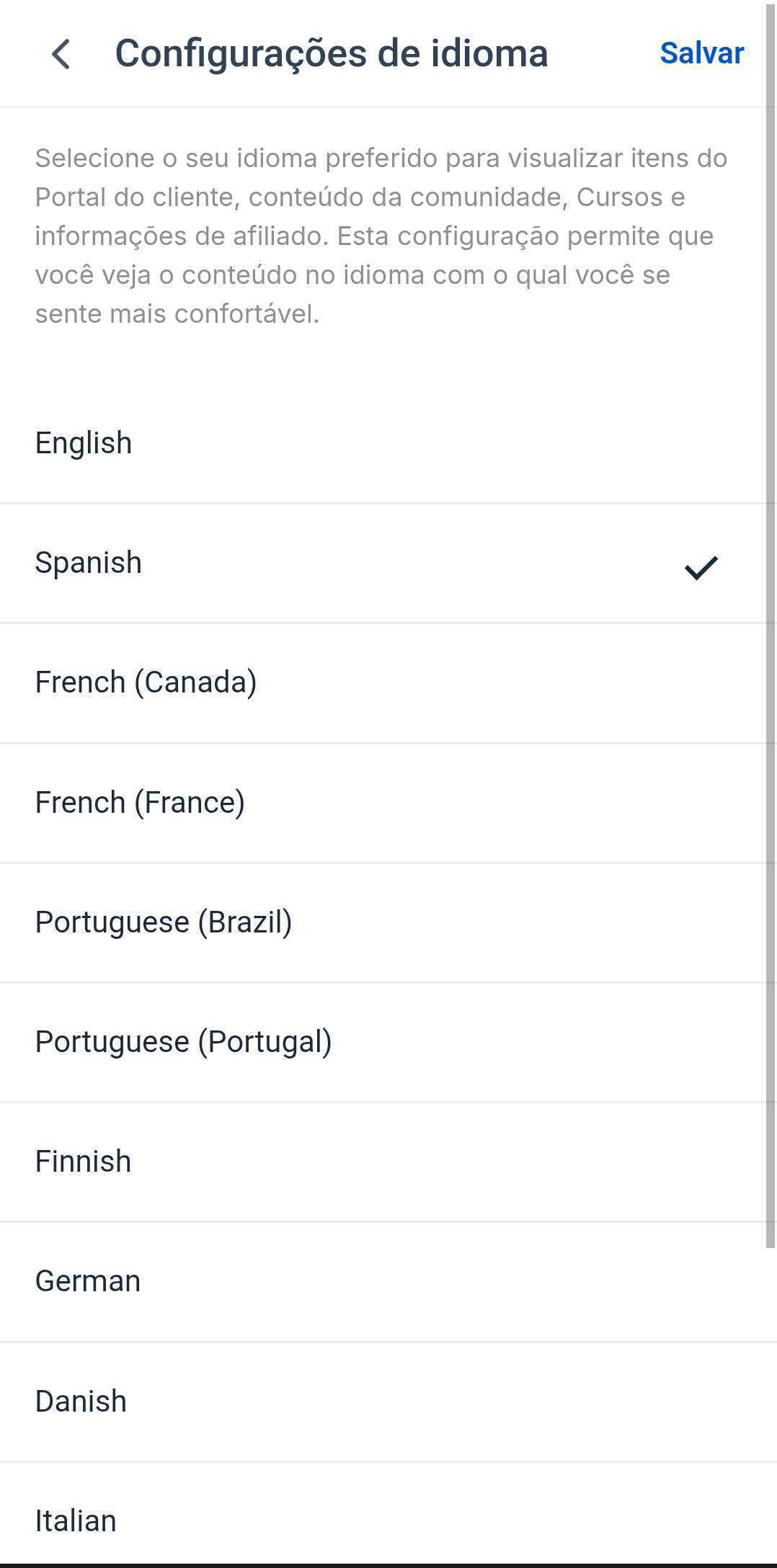Image resolution: width=777 pixels, height=1568 pixels.
Task: Click the Salvar button
Action: 701,53
